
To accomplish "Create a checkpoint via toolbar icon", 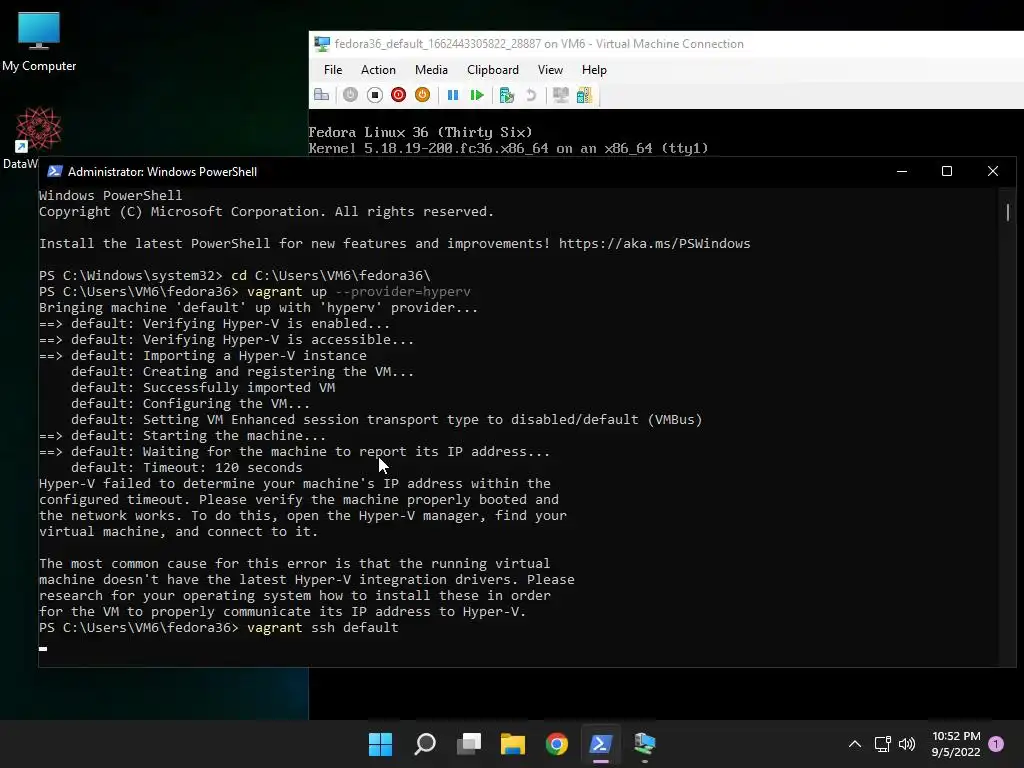I will point(507,95).
